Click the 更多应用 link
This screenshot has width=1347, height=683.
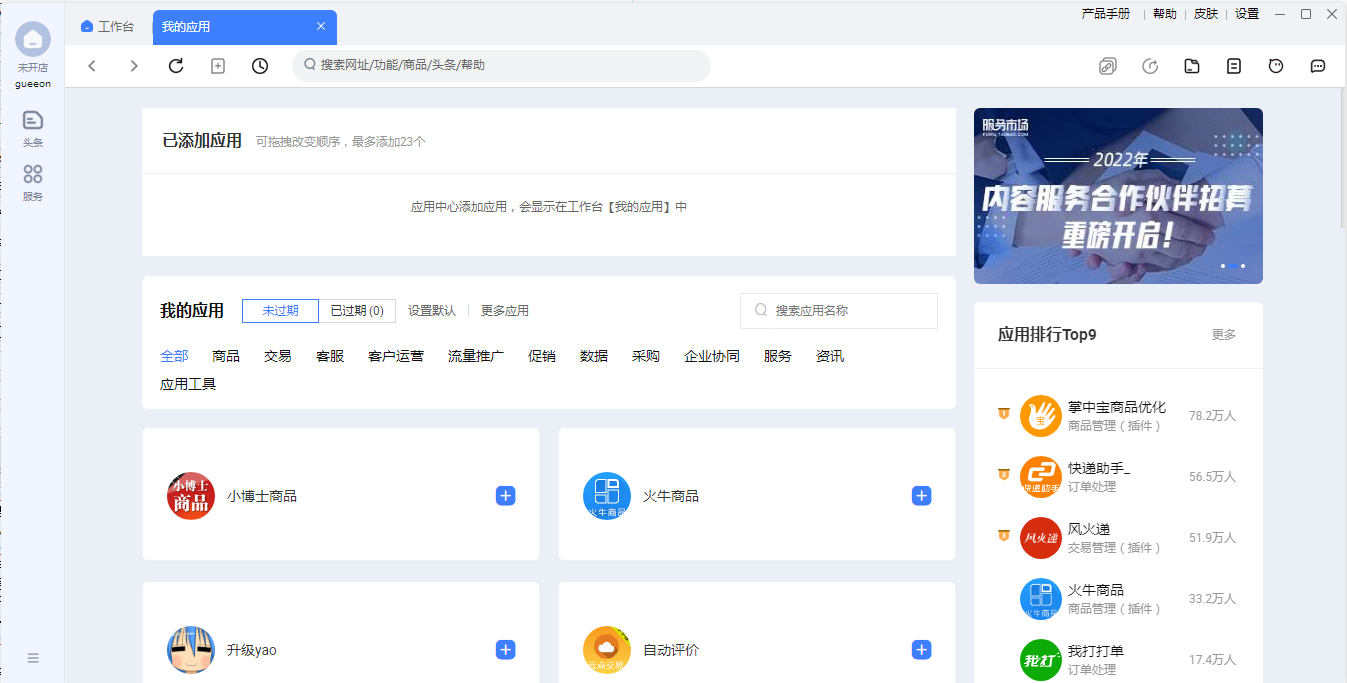[505, 311]
